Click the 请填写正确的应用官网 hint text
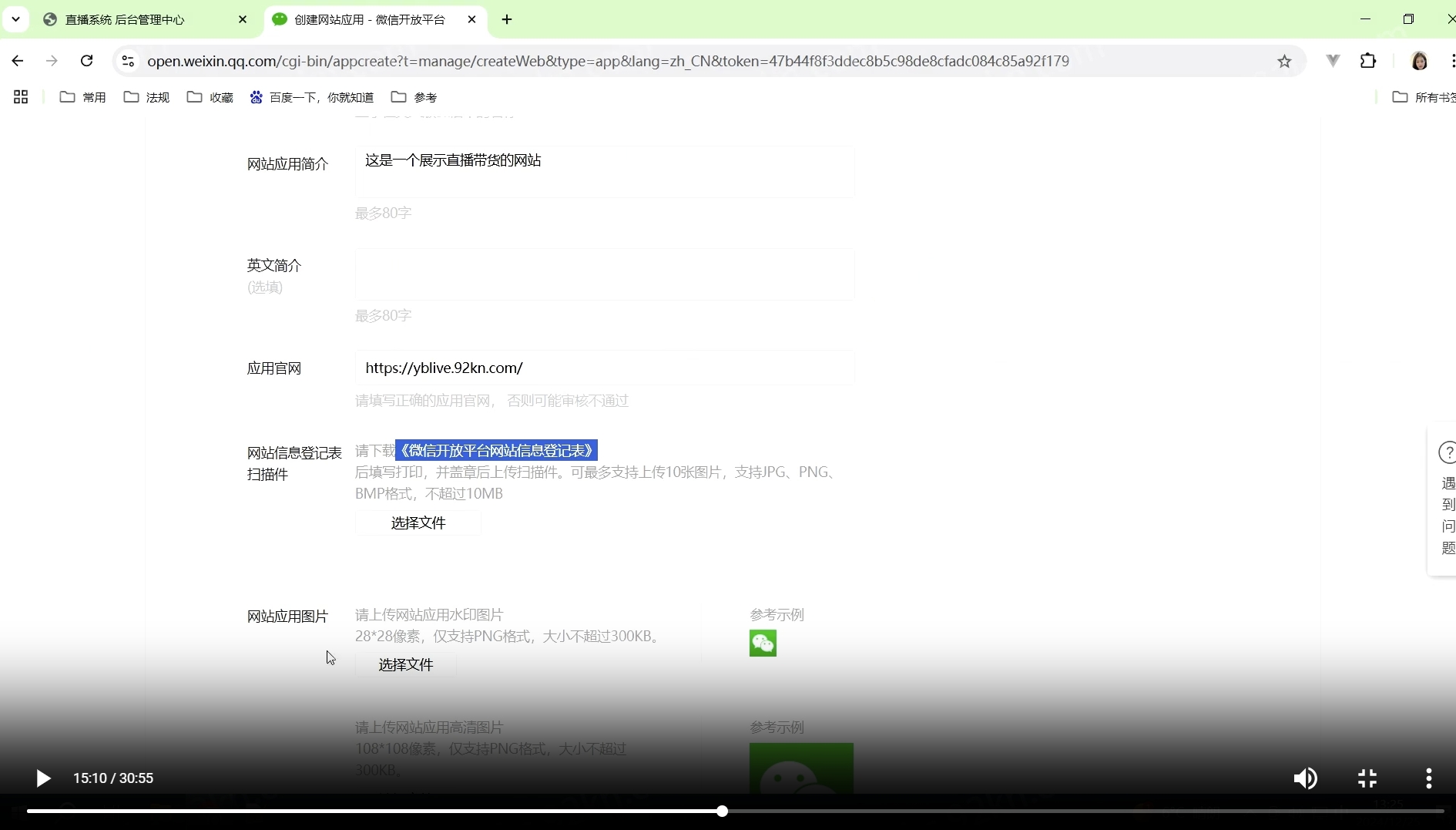 491,401
